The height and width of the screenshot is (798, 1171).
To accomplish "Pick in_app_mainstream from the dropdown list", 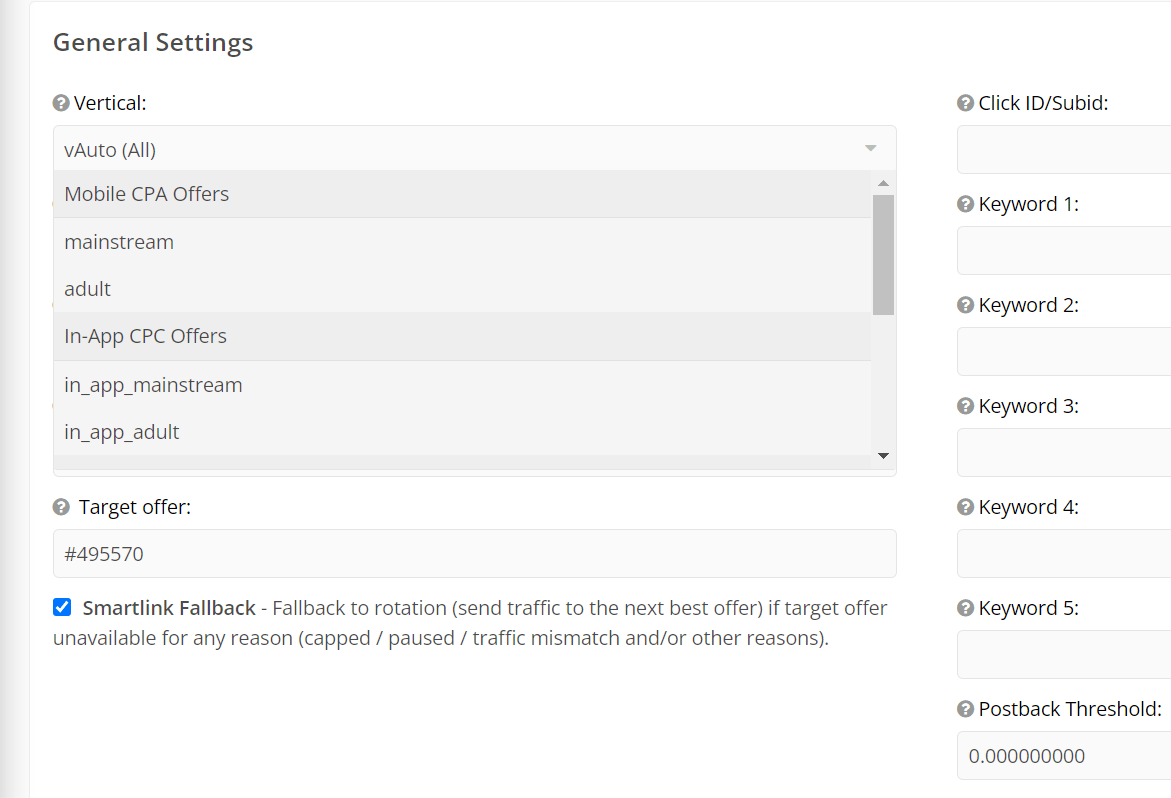I will click(462, 385).
